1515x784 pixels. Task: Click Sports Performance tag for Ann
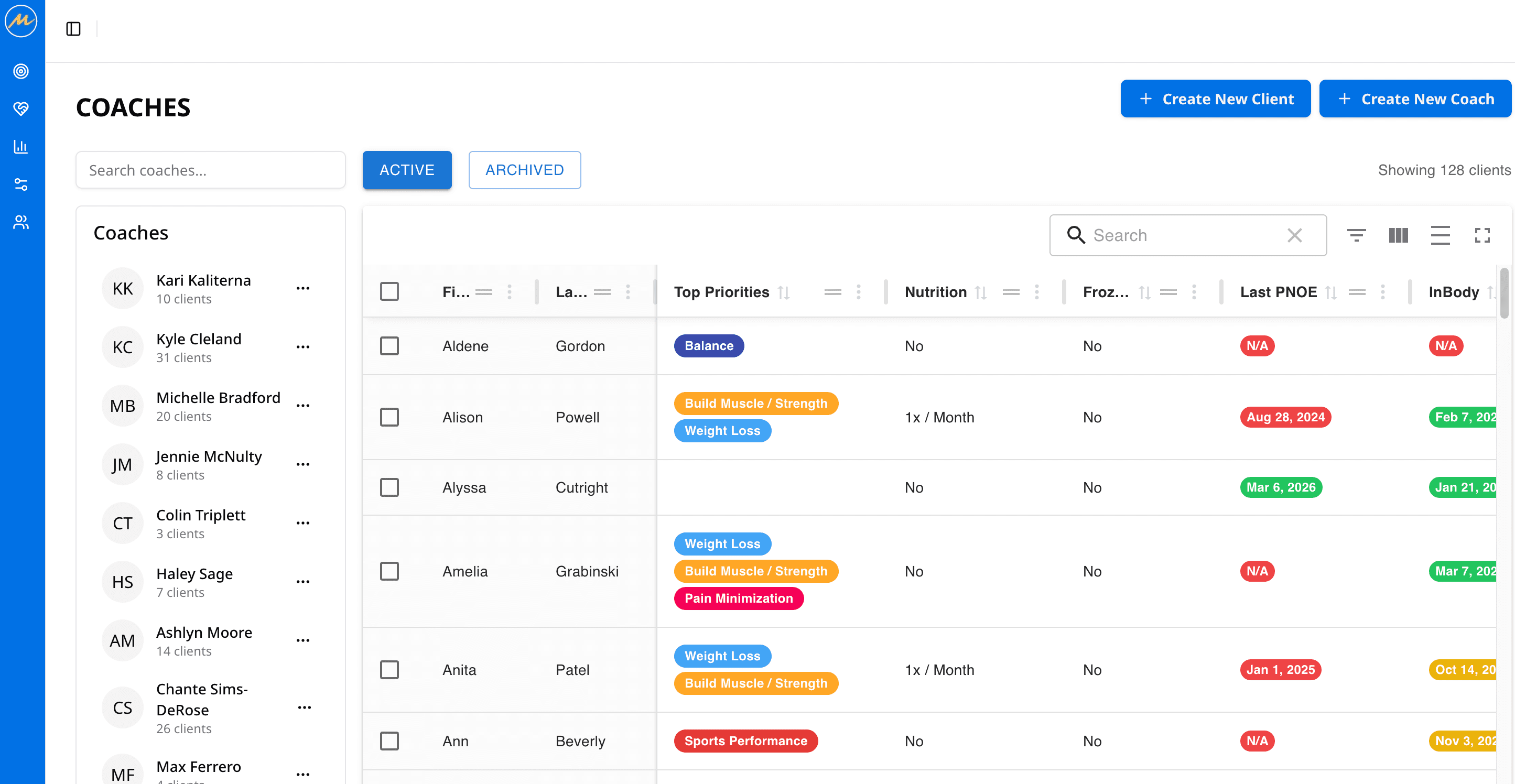[x=746, y=741]
